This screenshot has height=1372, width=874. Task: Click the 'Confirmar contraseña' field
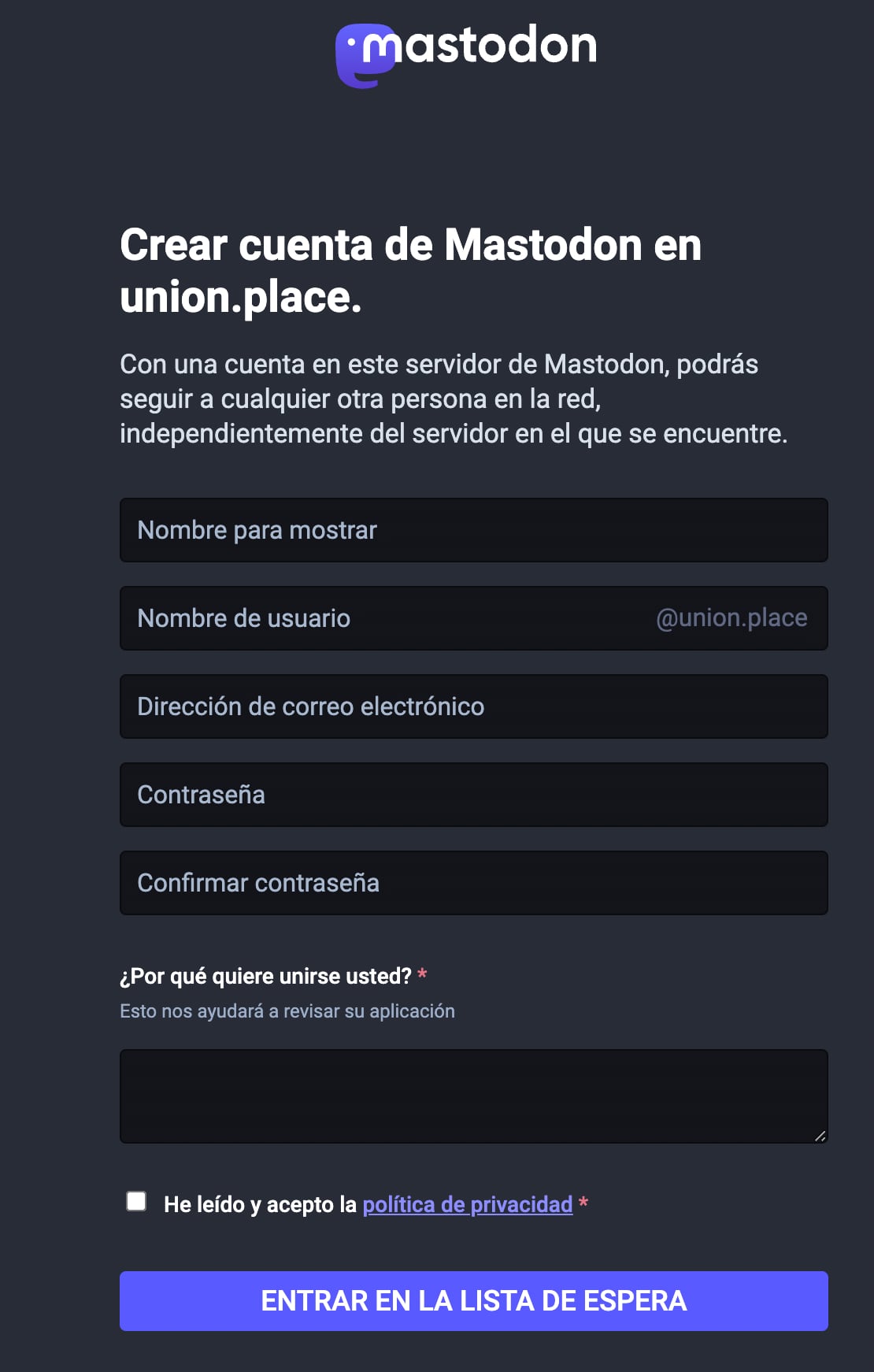472,883
